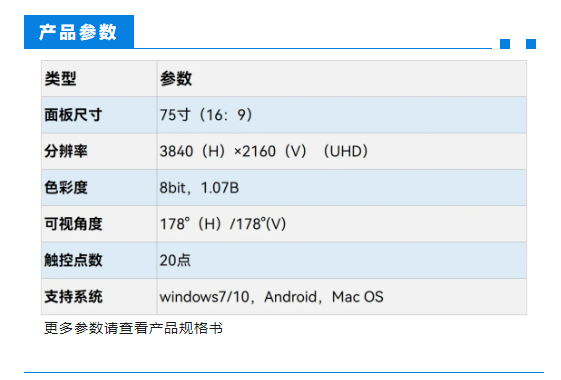The image size is (561, 380).
Task: Select the 类型 column header cell
Action: [99, 79]
